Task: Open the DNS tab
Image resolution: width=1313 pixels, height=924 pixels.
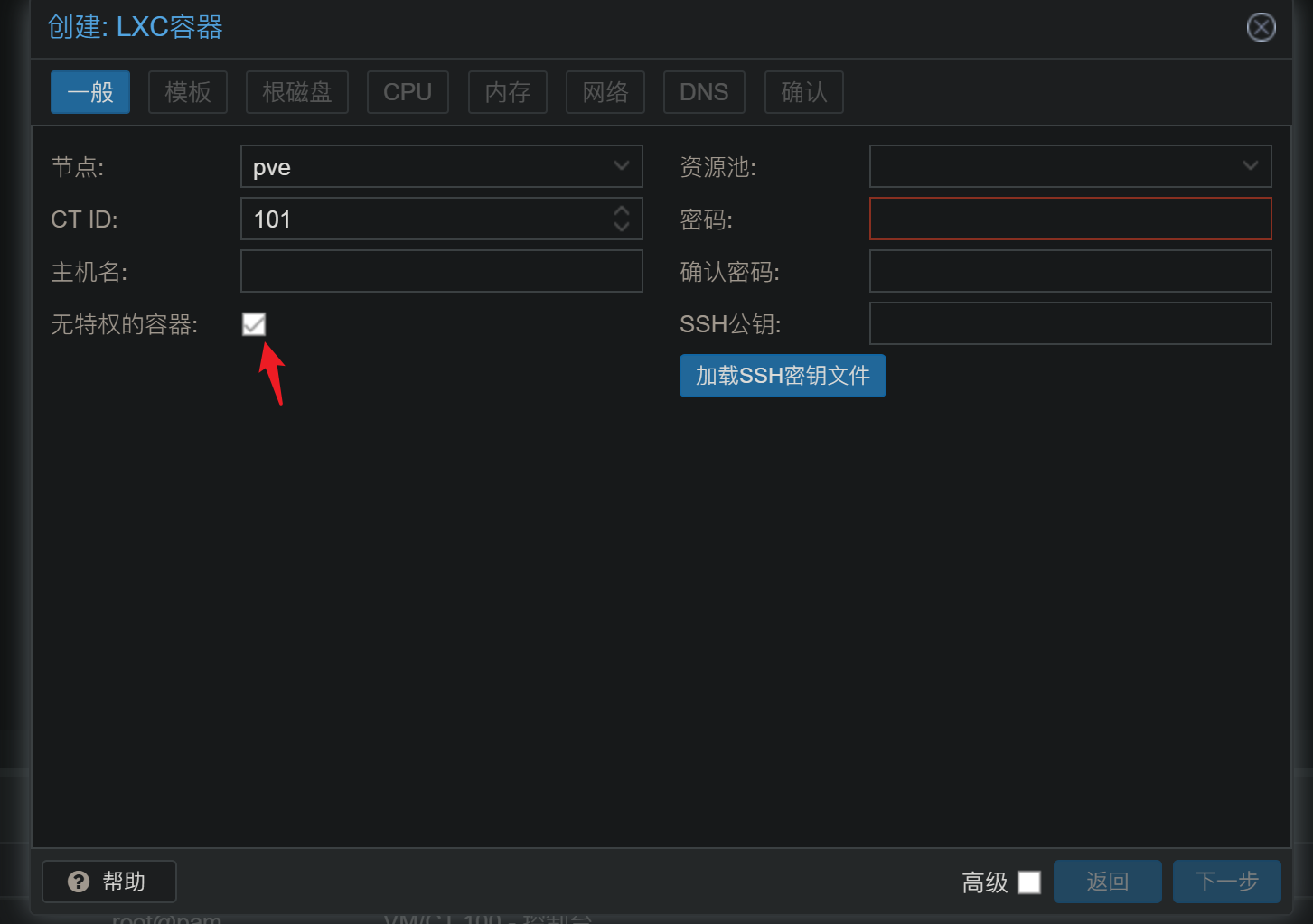Action: click(x=704, y=92)
